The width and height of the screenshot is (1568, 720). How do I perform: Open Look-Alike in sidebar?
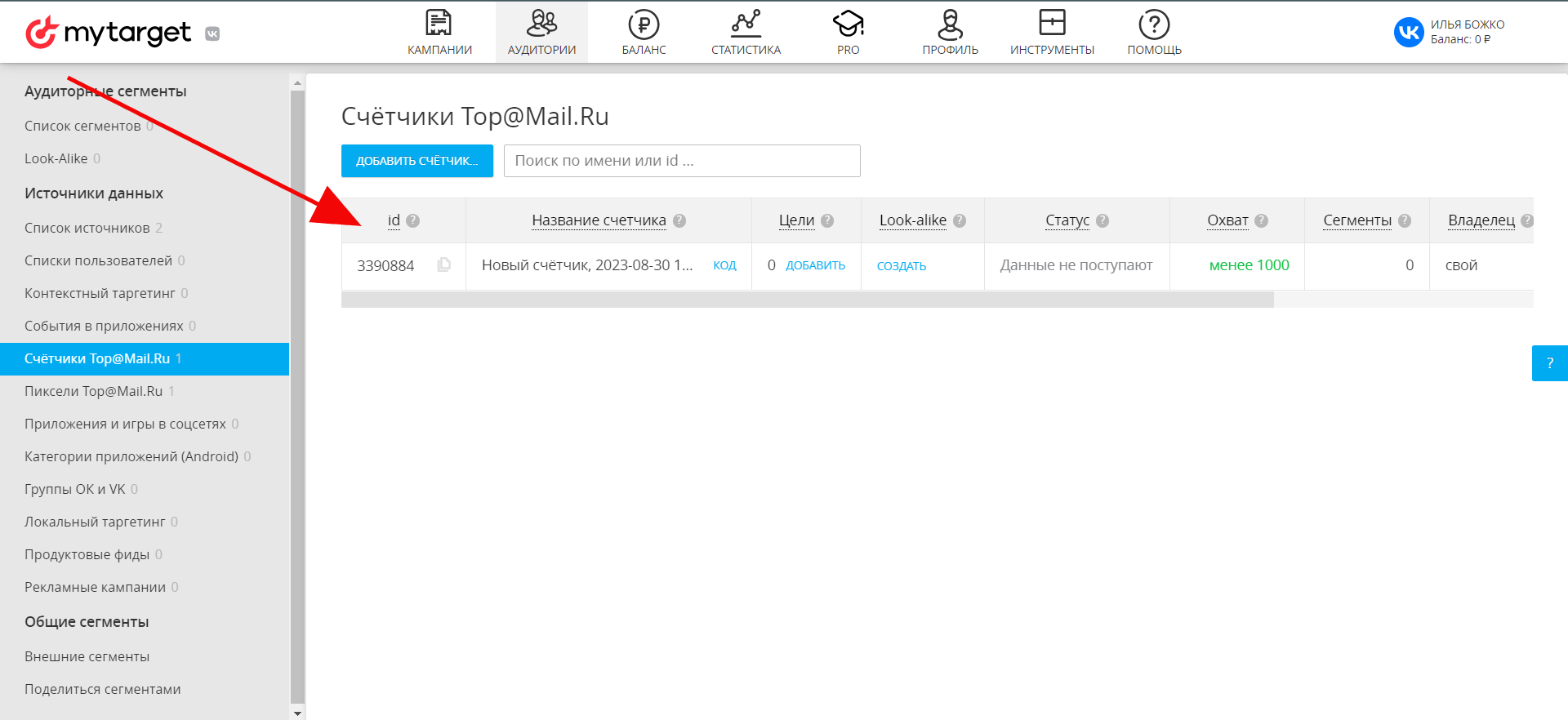pos(56,158)
